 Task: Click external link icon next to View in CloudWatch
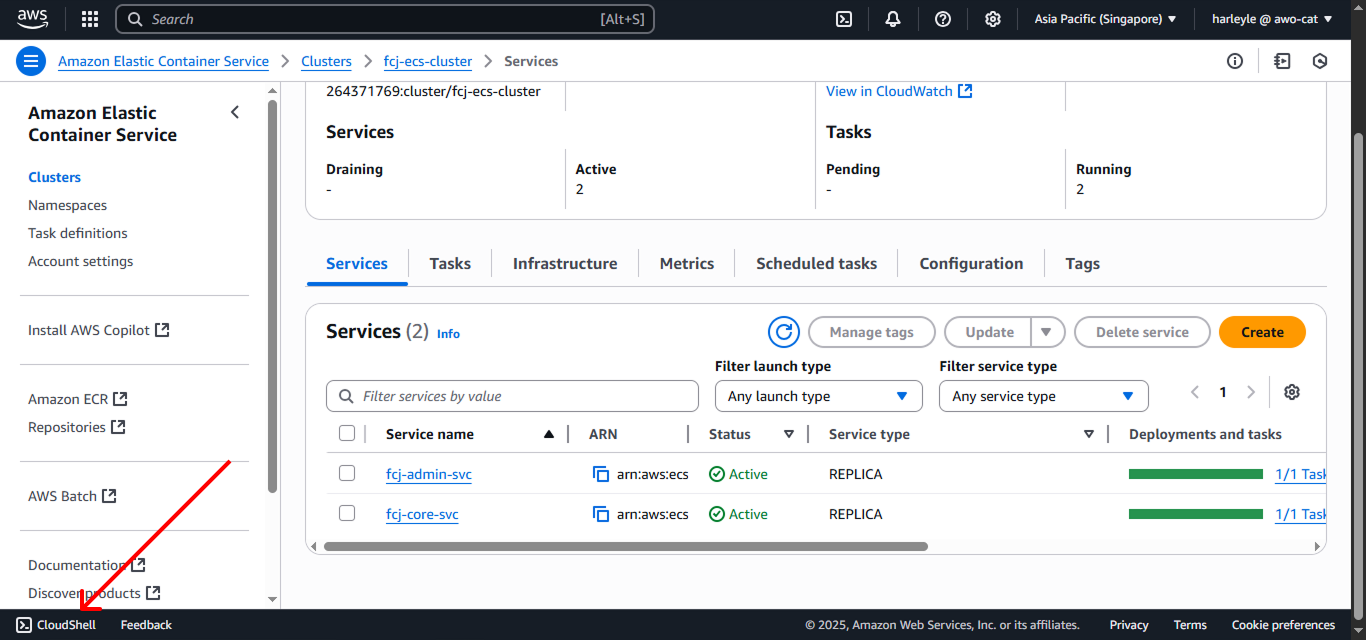coord(965,91)
